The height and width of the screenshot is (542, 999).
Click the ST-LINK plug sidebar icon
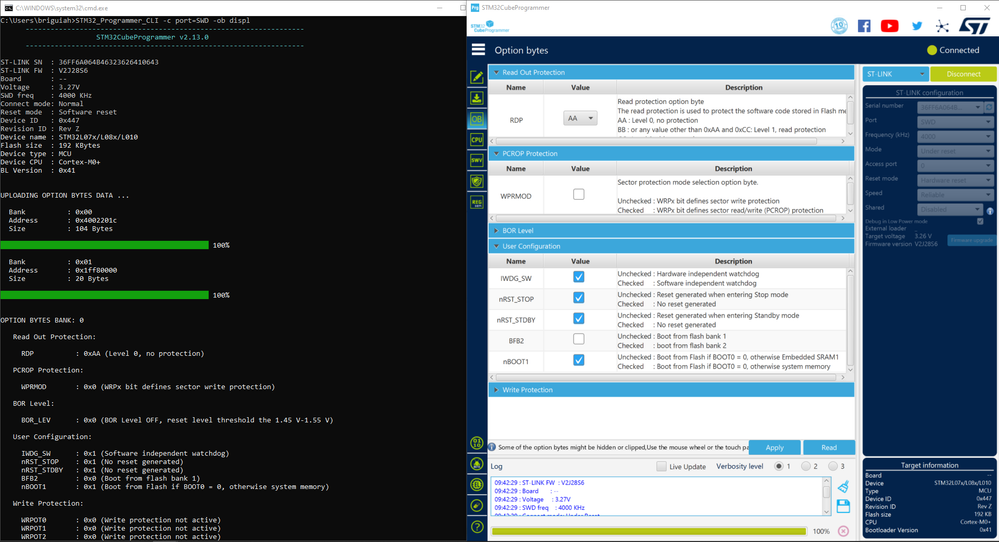click(477, 506)
